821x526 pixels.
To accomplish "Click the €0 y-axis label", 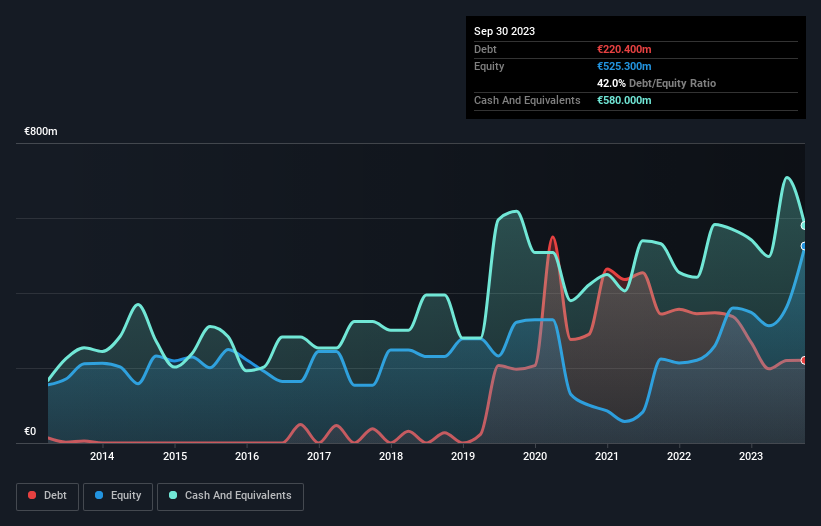I will point(30,431).
